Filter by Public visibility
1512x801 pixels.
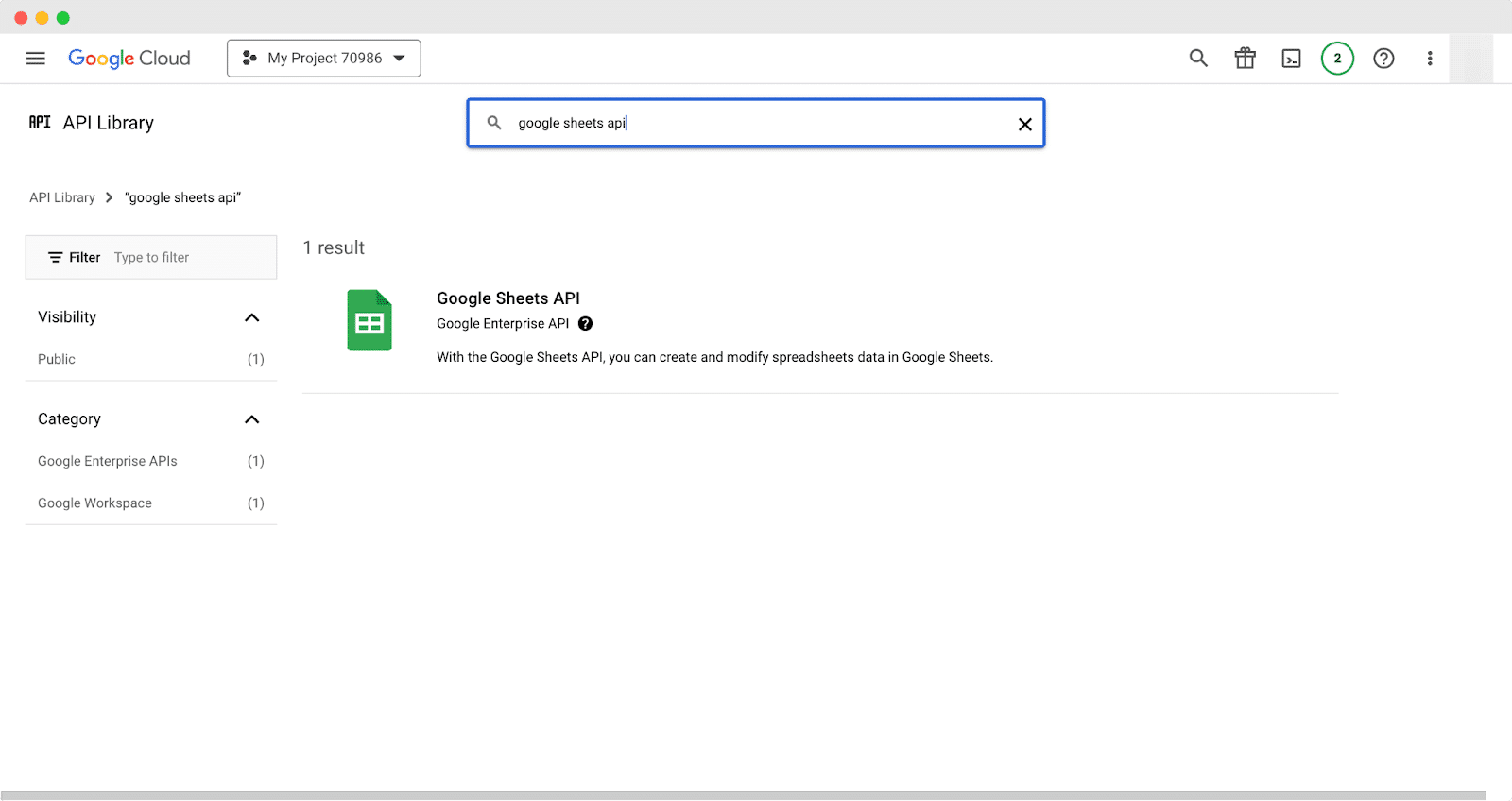[151, 359]
